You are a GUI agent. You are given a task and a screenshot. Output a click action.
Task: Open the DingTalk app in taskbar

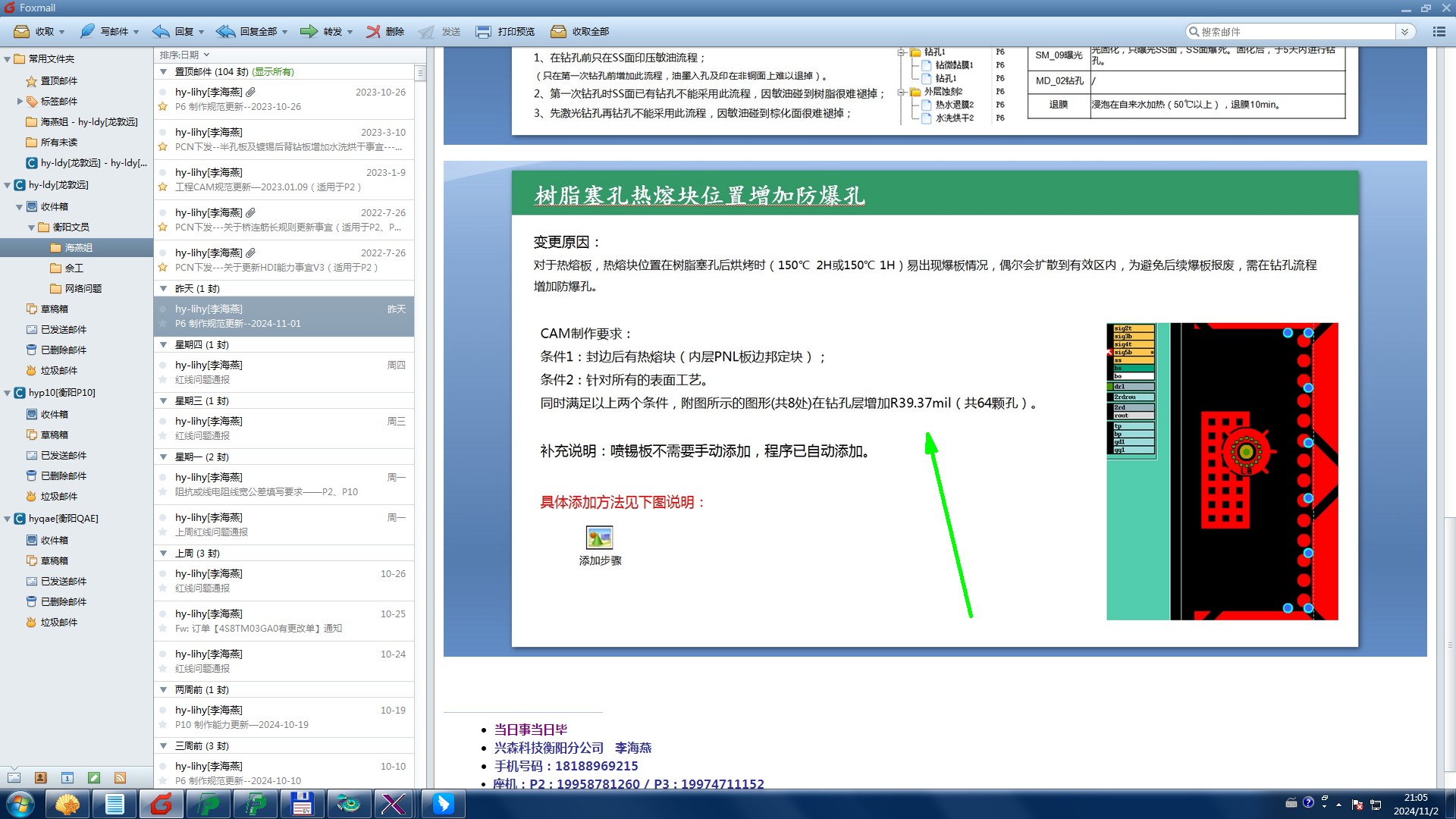pyautogui.click(x=443, y=804)
